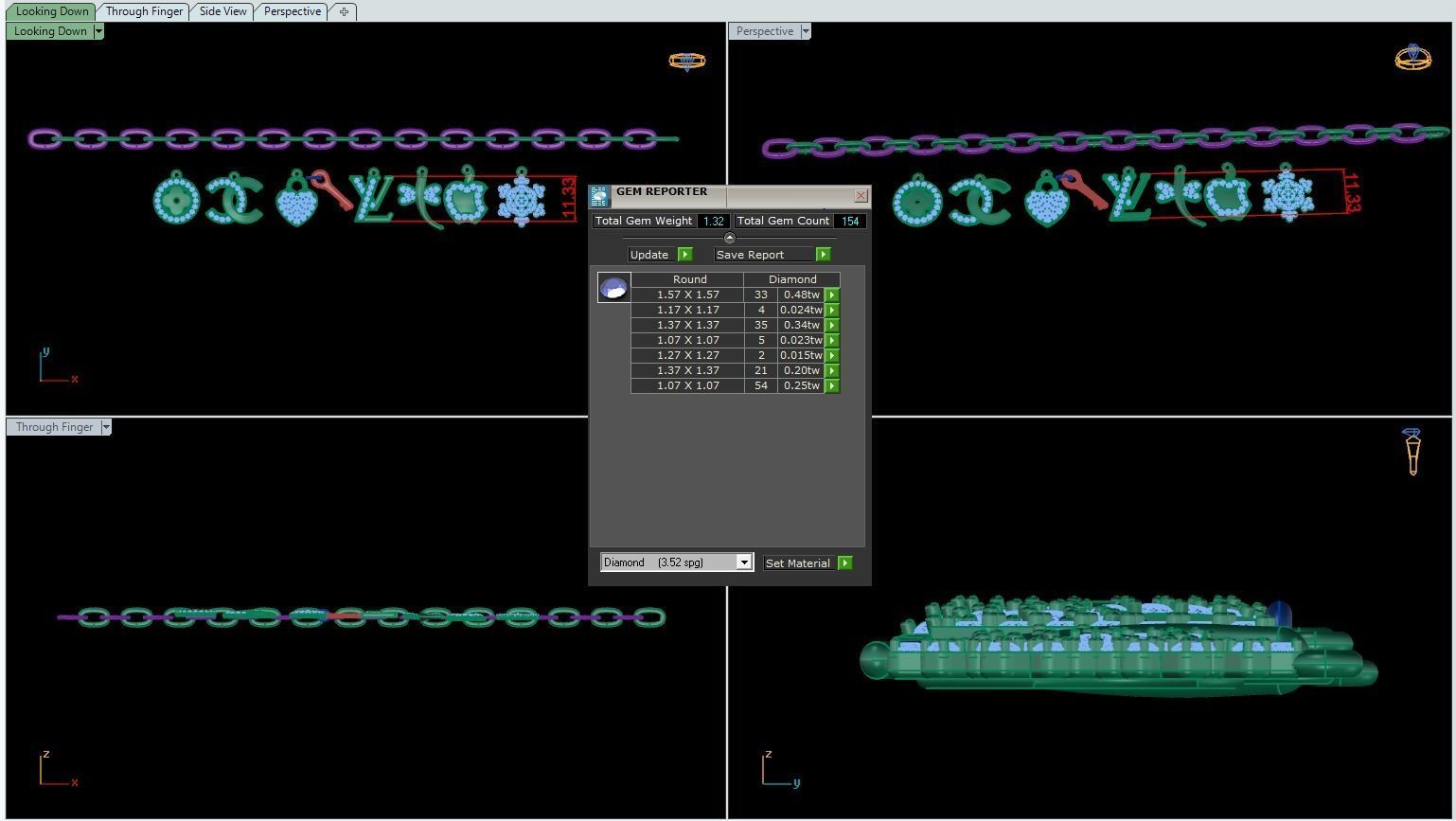Screen dimensions: 1456x821
Task: Select the heart charm in Perspective viewport
Action: (1049, 200)
